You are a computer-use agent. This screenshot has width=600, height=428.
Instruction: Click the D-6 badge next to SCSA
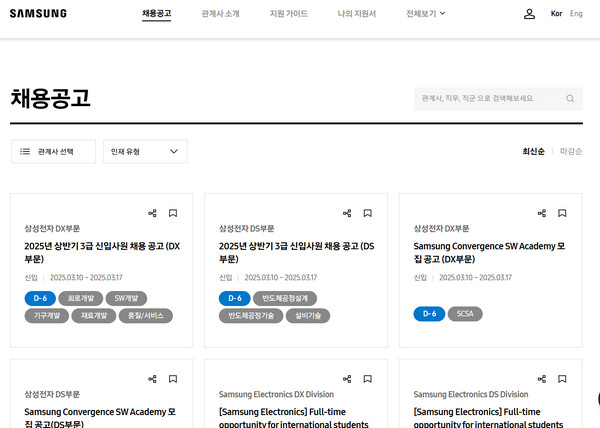429,314
